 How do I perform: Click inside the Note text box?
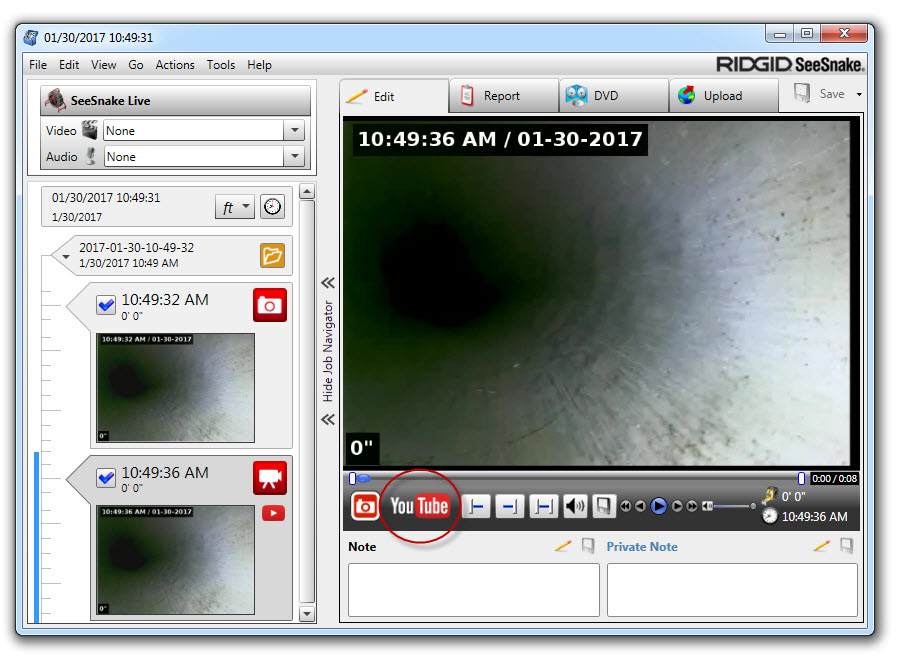(474, 590)
